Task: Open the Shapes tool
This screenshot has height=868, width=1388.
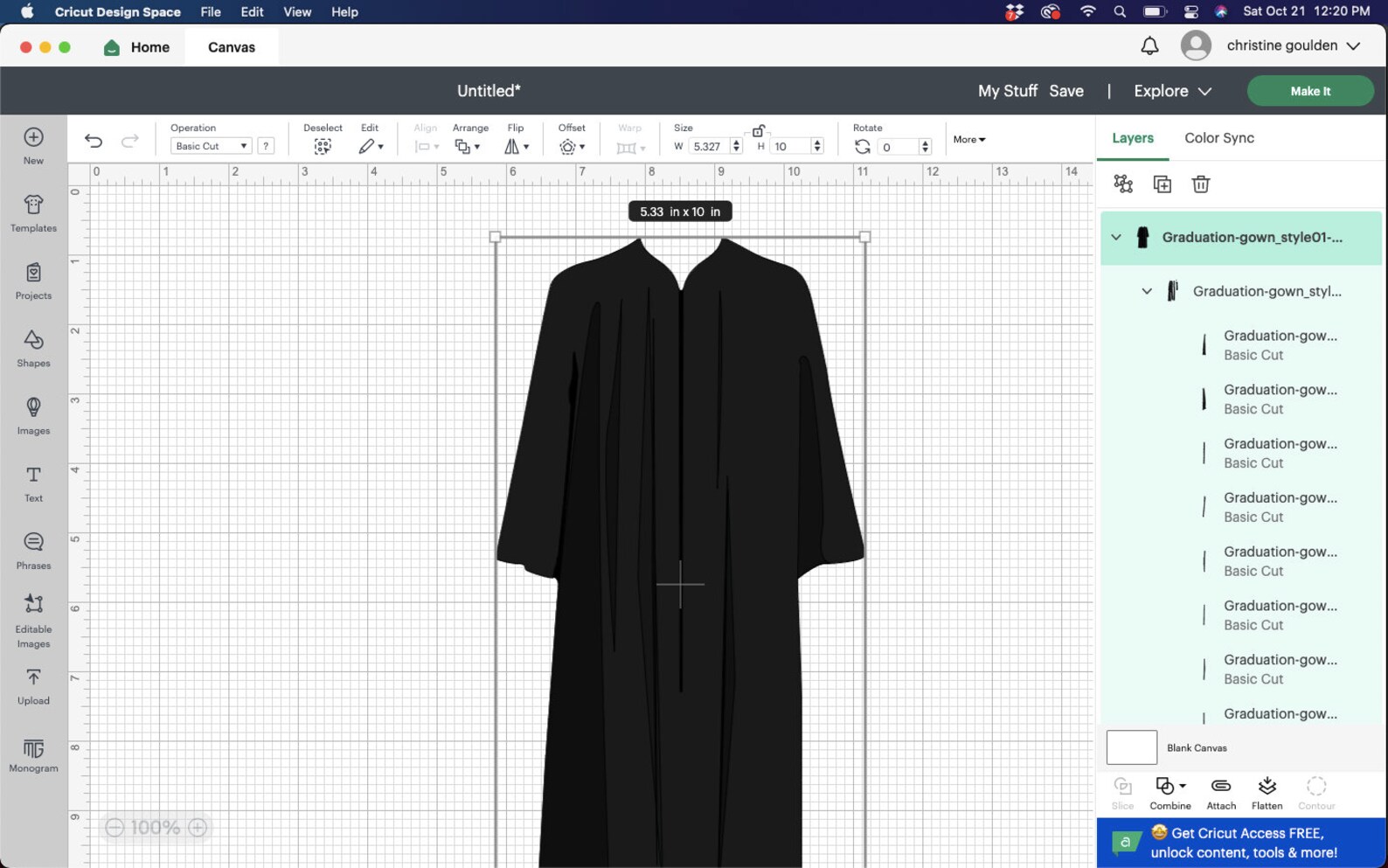Action: (x=33, y=349)
